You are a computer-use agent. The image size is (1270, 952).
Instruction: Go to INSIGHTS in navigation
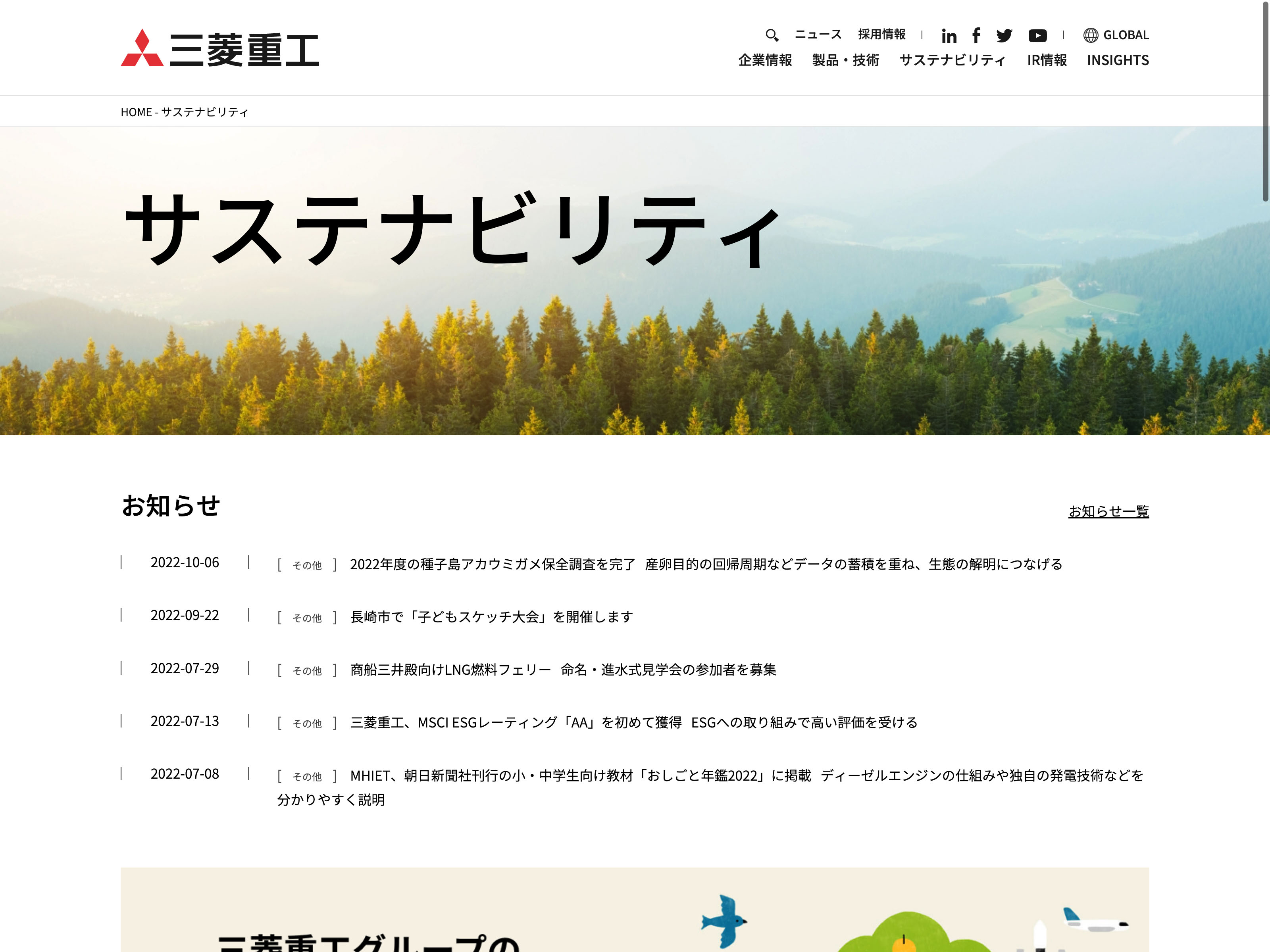[x=1117, y=60]
